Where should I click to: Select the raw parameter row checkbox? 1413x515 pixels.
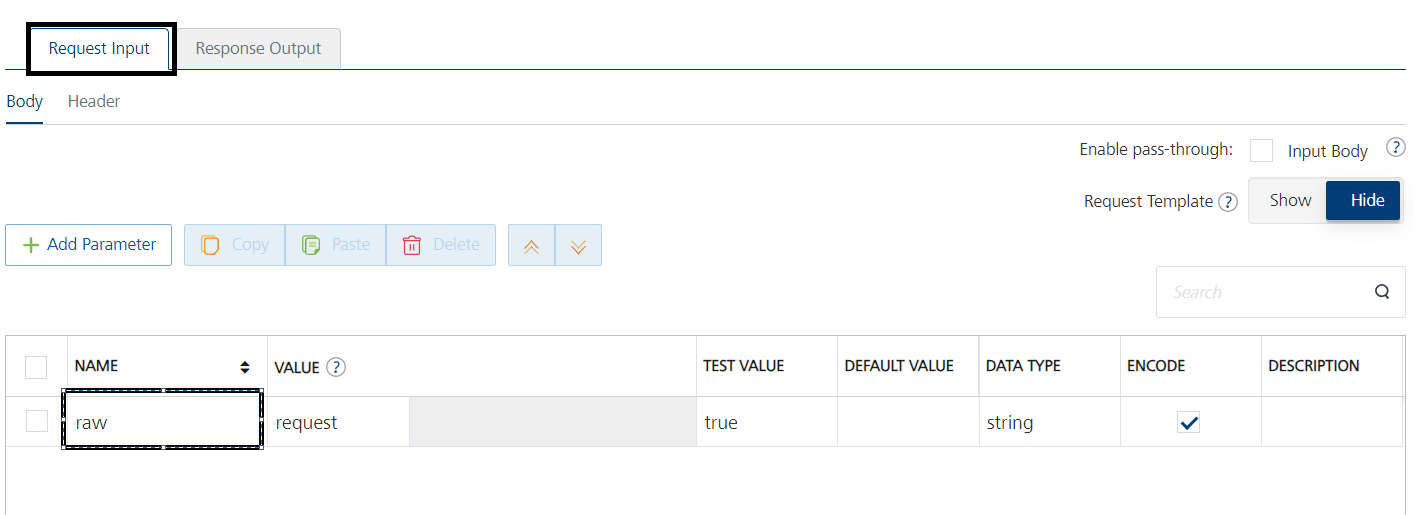click(37, 421)
